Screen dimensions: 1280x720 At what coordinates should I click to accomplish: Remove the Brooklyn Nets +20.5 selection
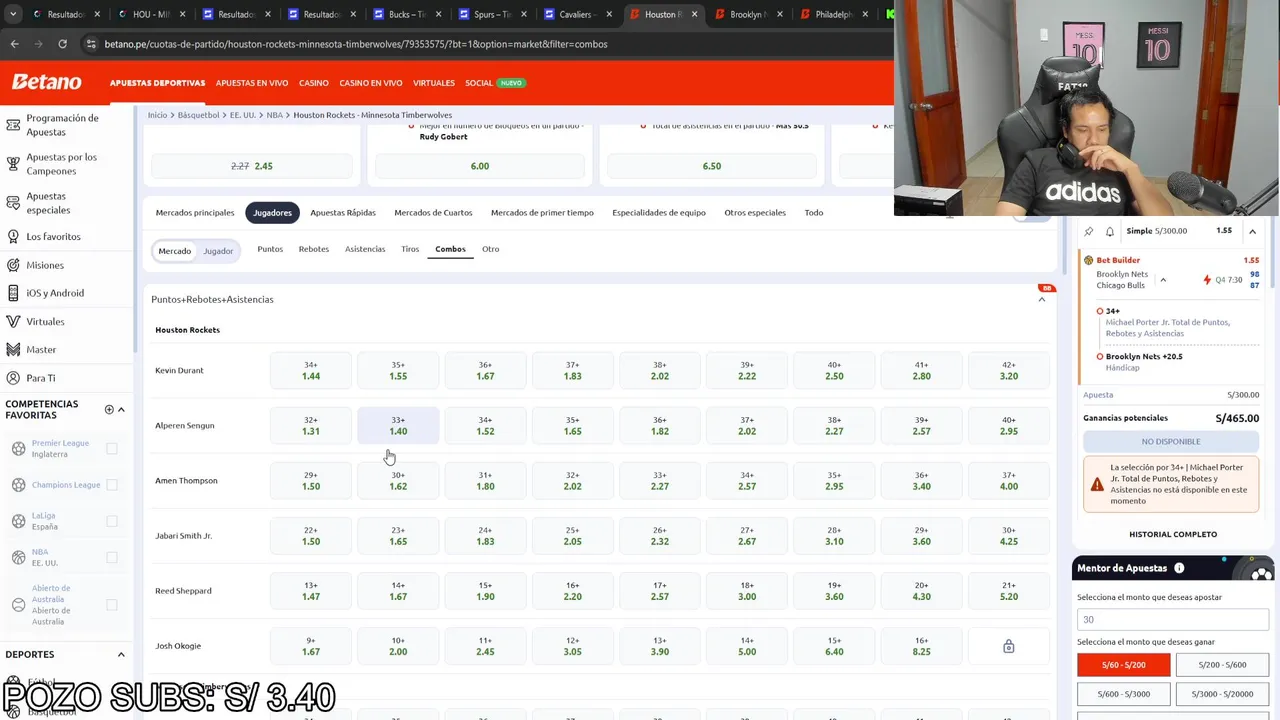[x=1100, y=357]
